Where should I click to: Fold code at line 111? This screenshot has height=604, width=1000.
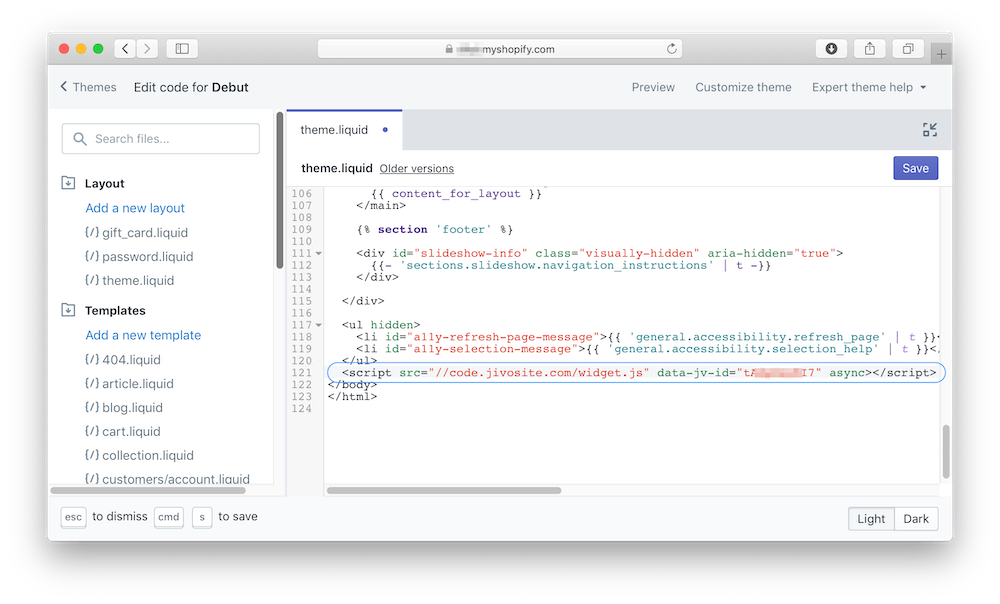(x=319, y=254)
